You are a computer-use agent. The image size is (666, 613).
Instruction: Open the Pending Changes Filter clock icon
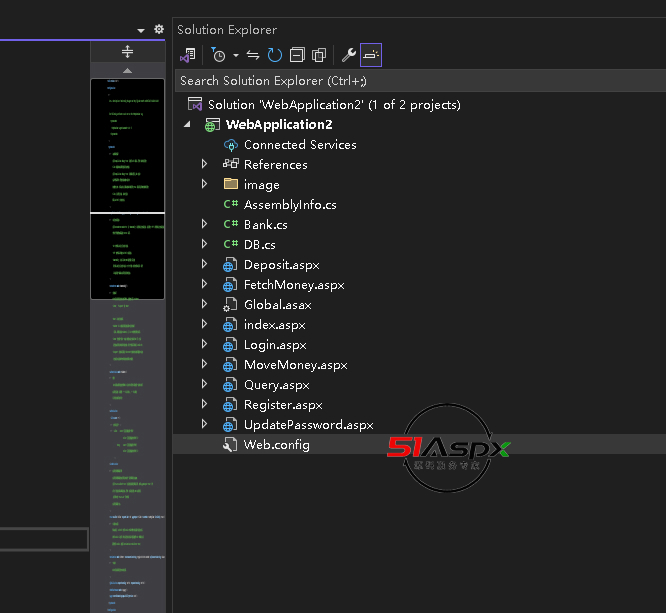(218, 55)
